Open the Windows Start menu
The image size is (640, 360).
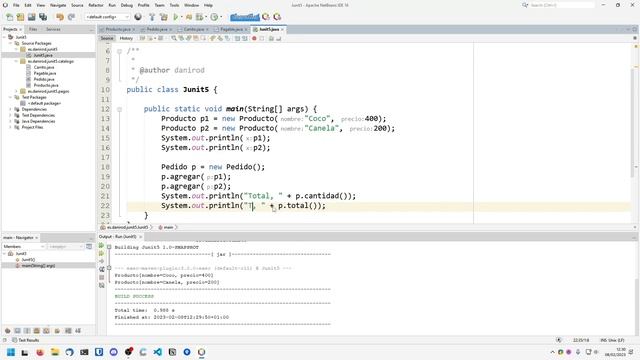point(11,352)
